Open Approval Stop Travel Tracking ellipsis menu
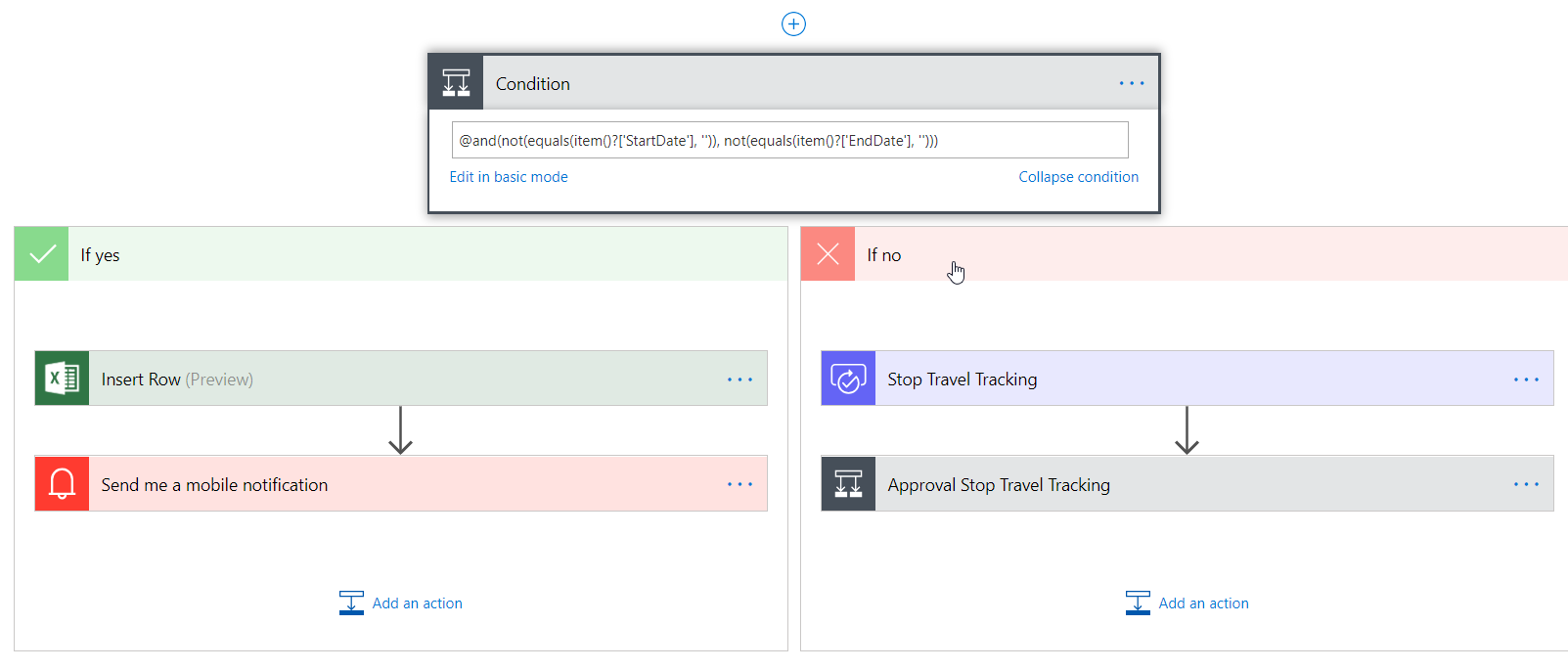 coord(1526,484)
